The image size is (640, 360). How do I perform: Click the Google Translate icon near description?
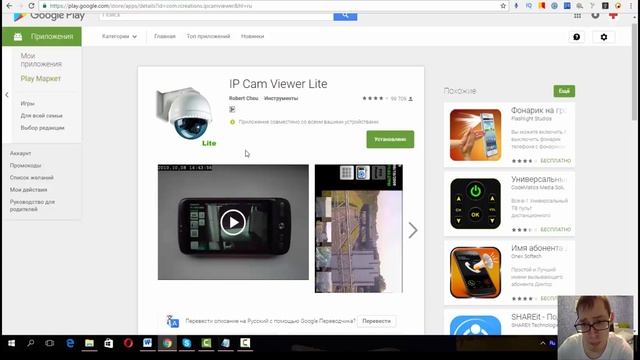(x=173, y=321)
